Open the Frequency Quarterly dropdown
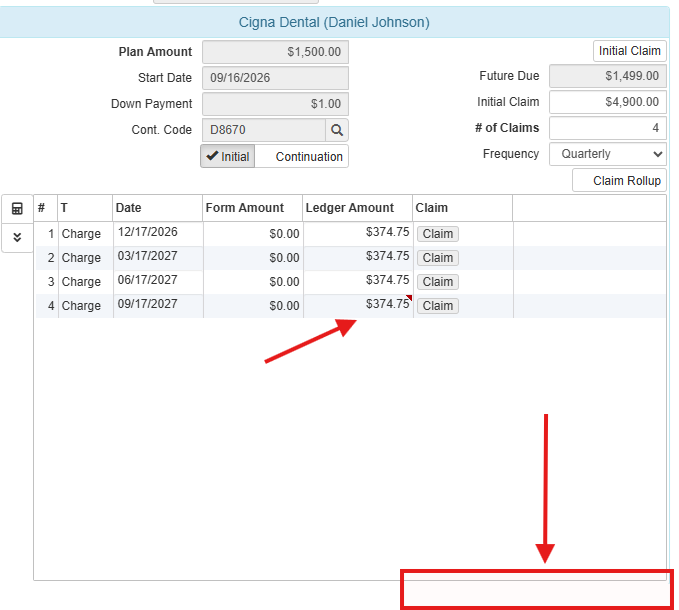Viewport: 679px width, 610px height. tap(608, 154)
